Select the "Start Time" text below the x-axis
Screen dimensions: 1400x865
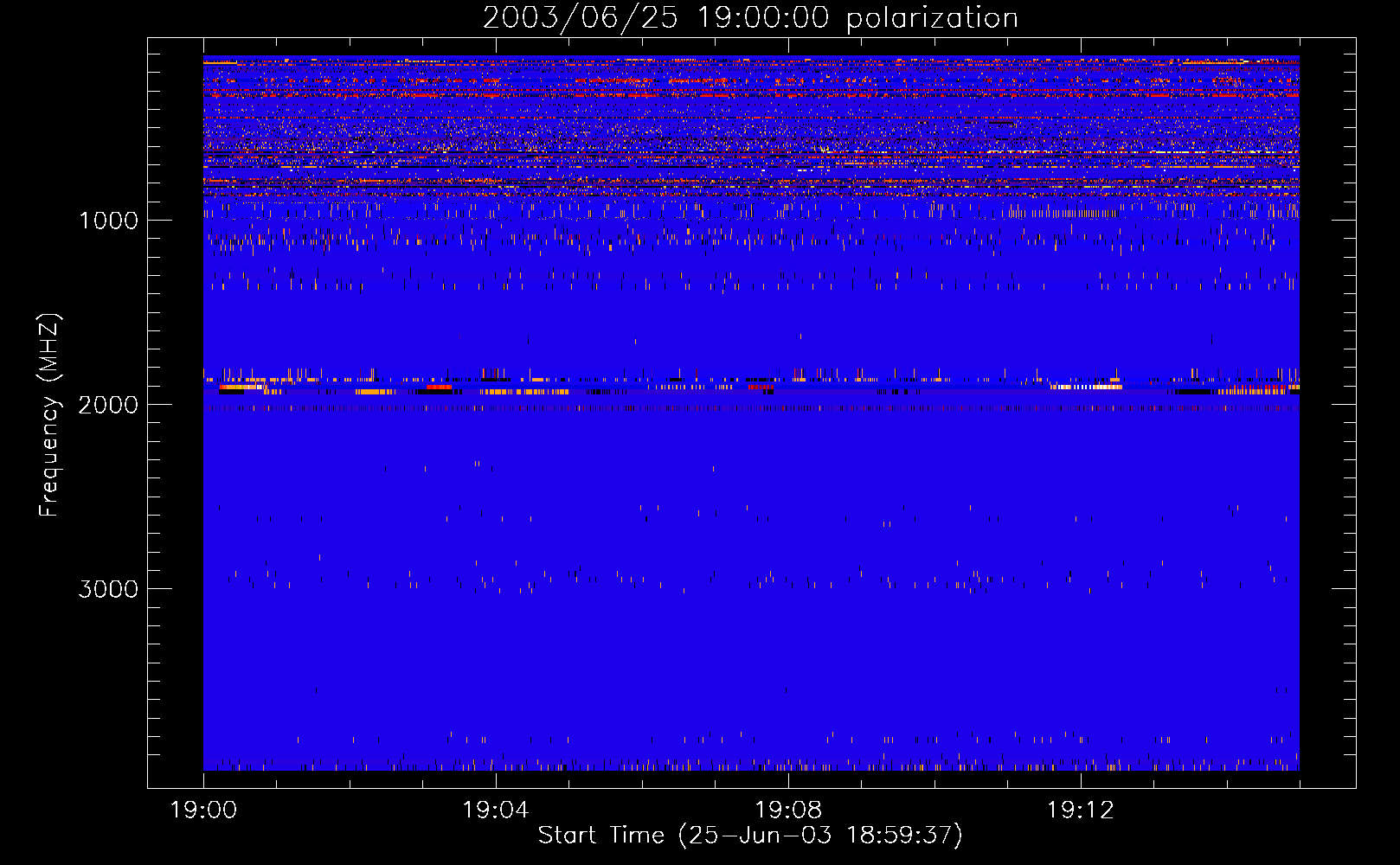600,835
